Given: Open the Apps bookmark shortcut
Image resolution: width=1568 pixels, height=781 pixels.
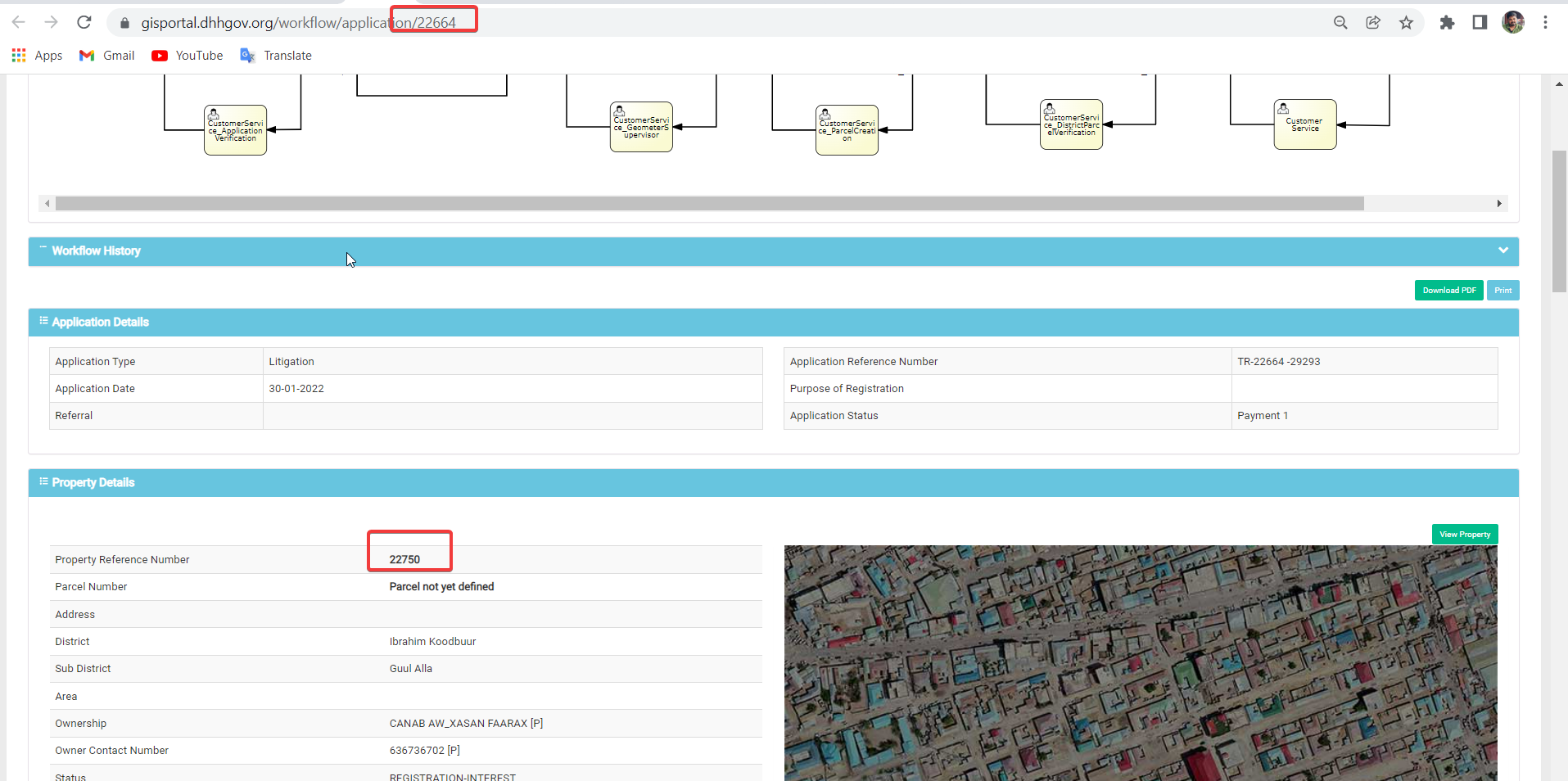Looking at the screenshot, I should click(37, 56).
